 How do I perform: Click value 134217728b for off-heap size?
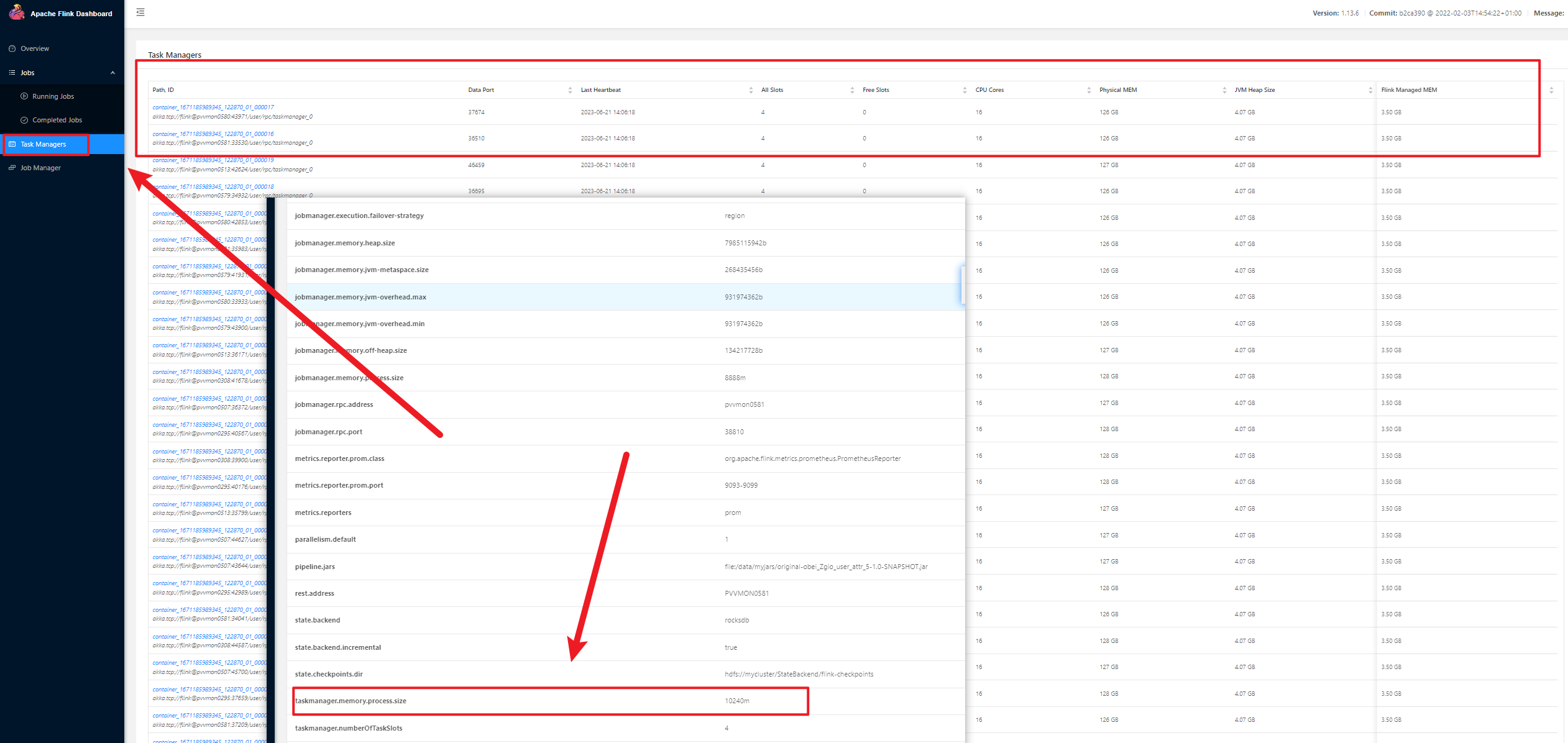click(x=743, y=350)
